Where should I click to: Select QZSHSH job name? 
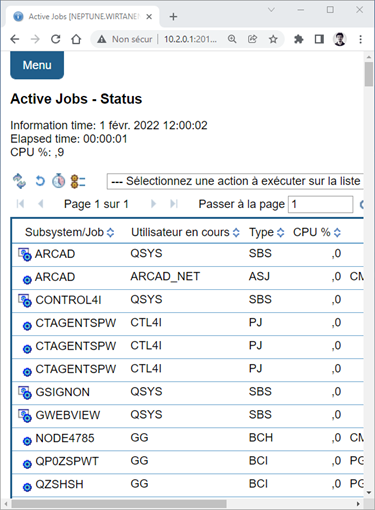tap(59, 484)
